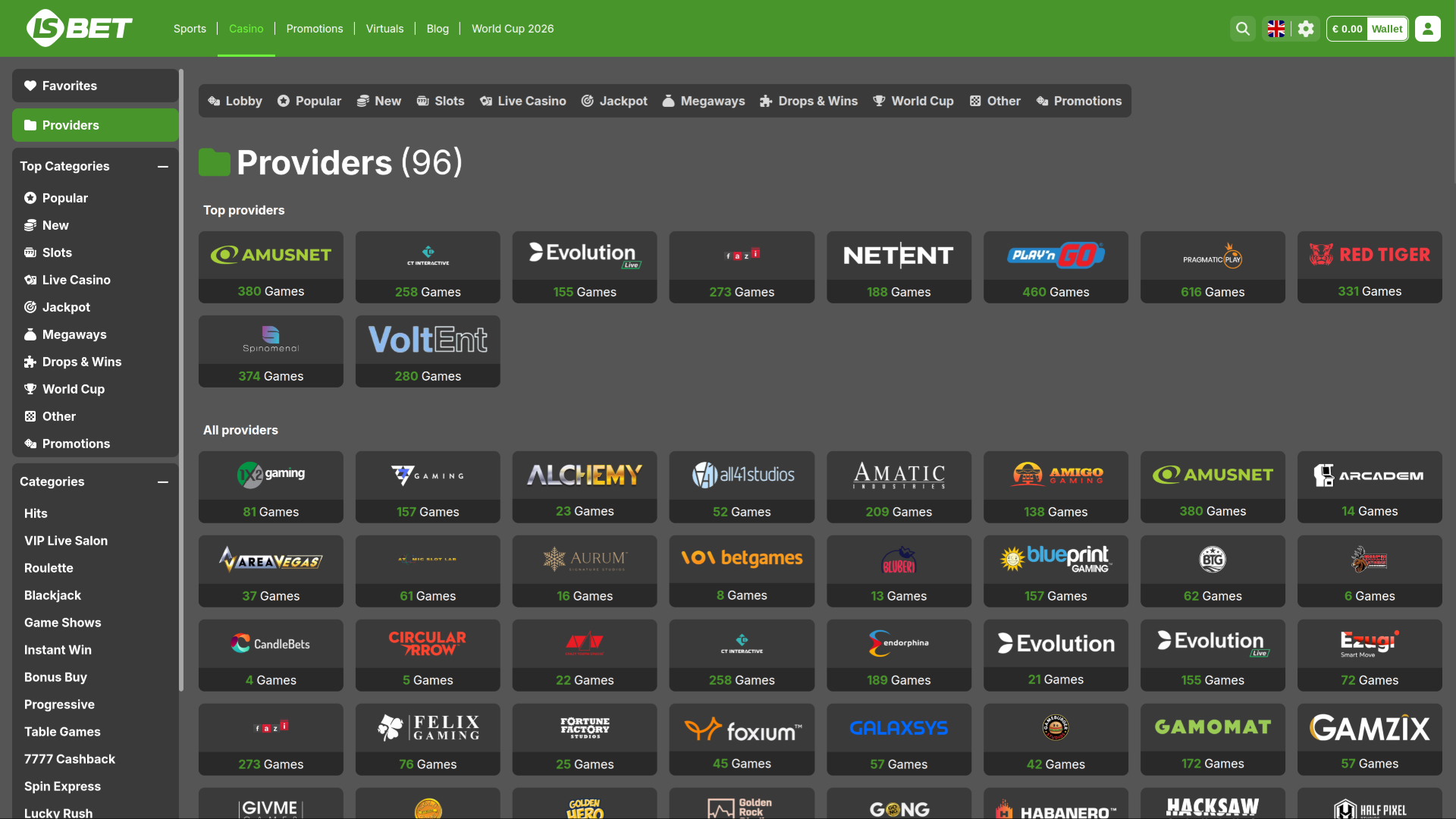
Task: Open the Bonus Buy category
Action: pyautogui.click(x=96, y=677)
